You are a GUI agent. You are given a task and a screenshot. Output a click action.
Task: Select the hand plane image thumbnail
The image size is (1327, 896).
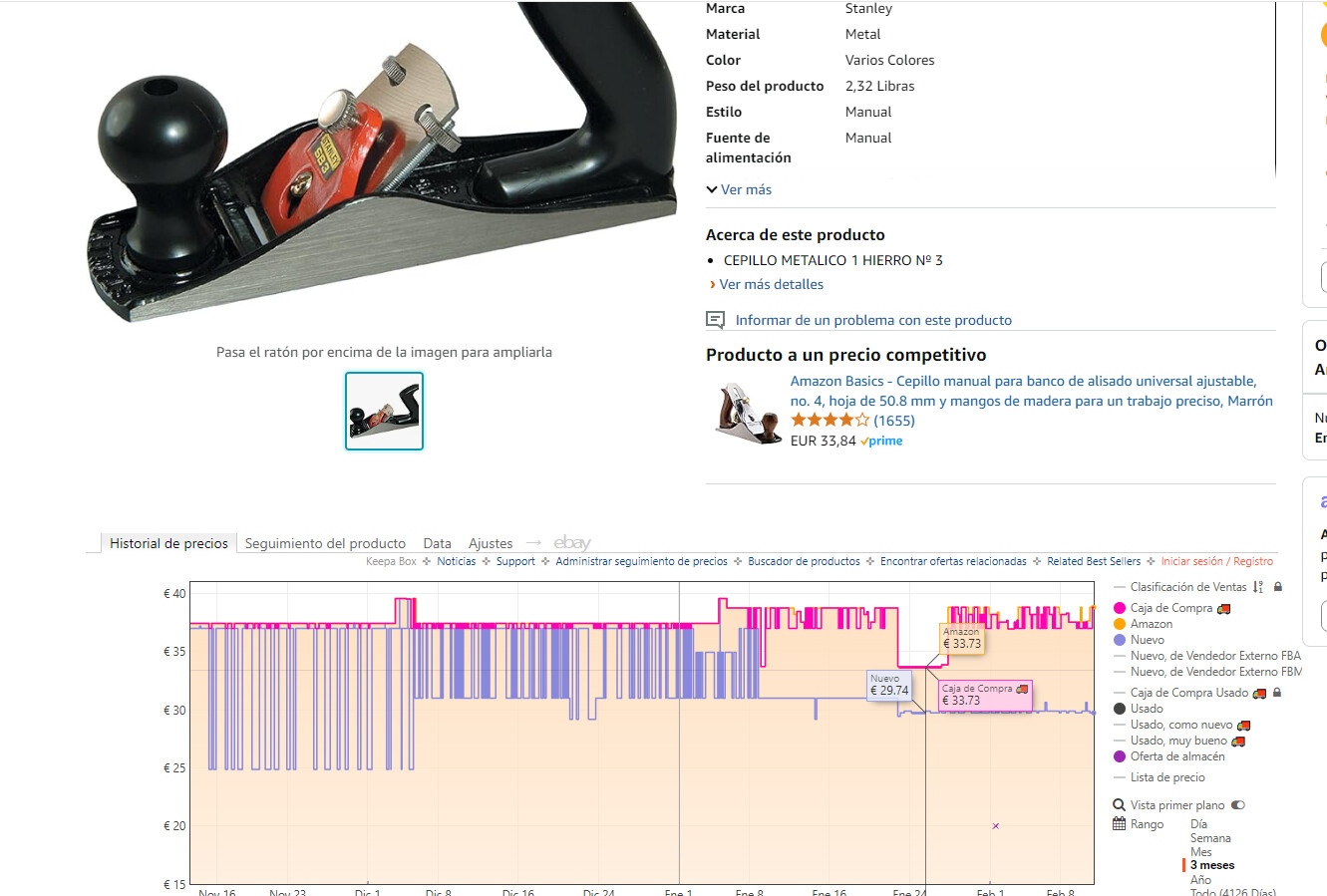[x=385, y=411]
